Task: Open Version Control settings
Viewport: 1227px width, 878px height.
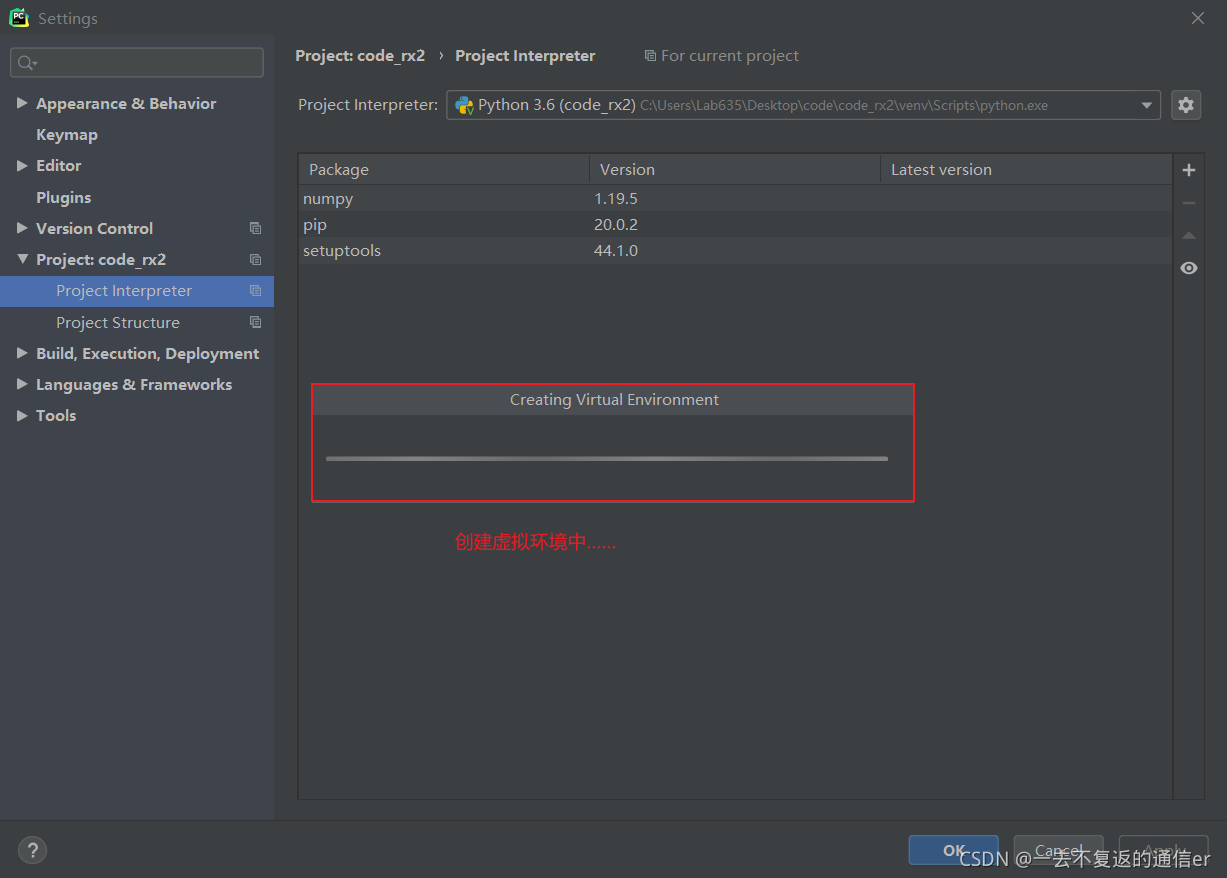Action: pos(95,228)
